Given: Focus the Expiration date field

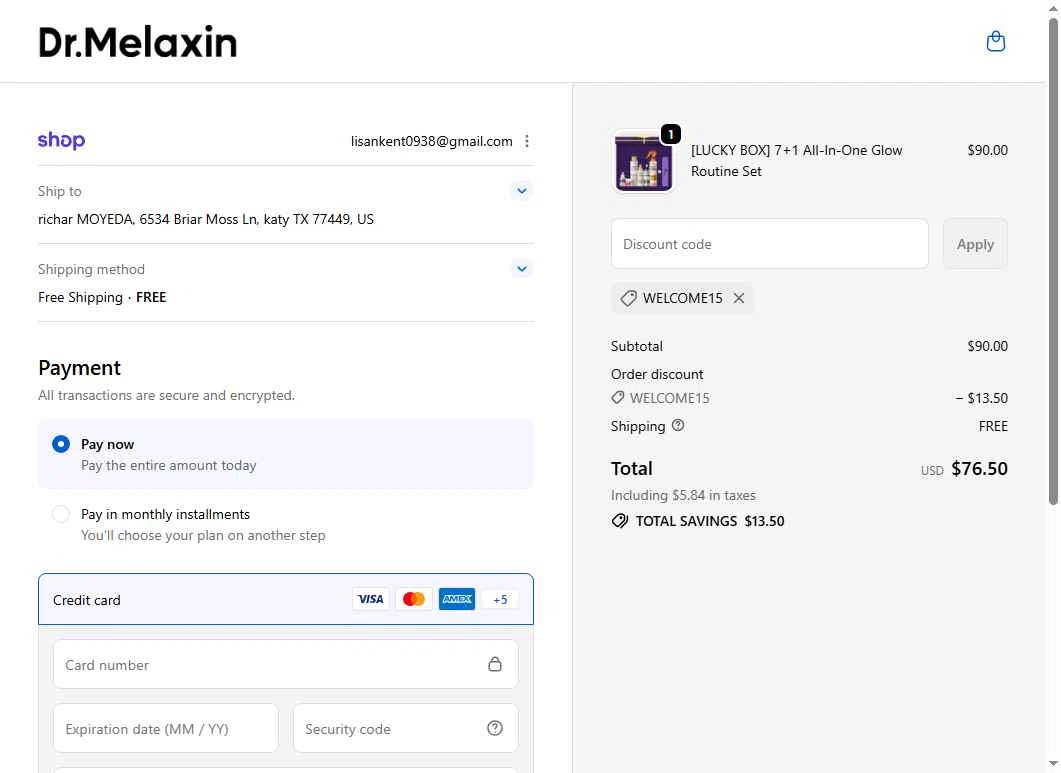Looking at the screenshot, I should coord(166,728).
